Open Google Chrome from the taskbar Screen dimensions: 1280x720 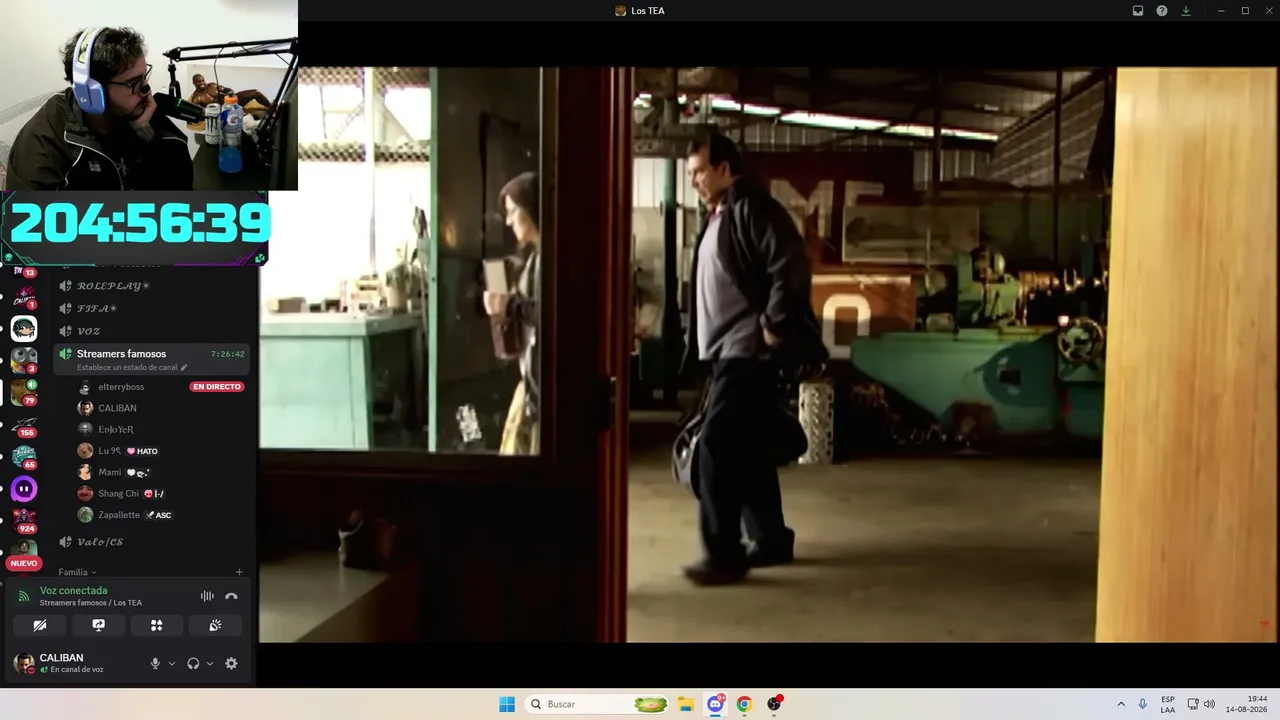pos(744,704)
